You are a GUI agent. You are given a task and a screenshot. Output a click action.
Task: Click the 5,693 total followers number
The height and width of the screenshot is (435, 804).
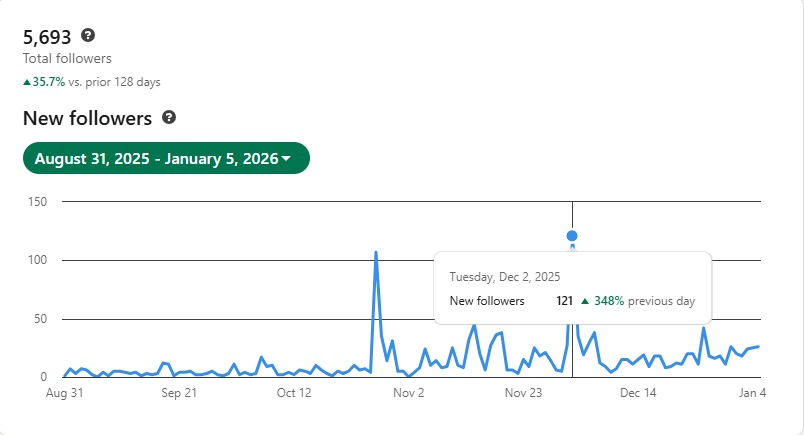(47, 37)
